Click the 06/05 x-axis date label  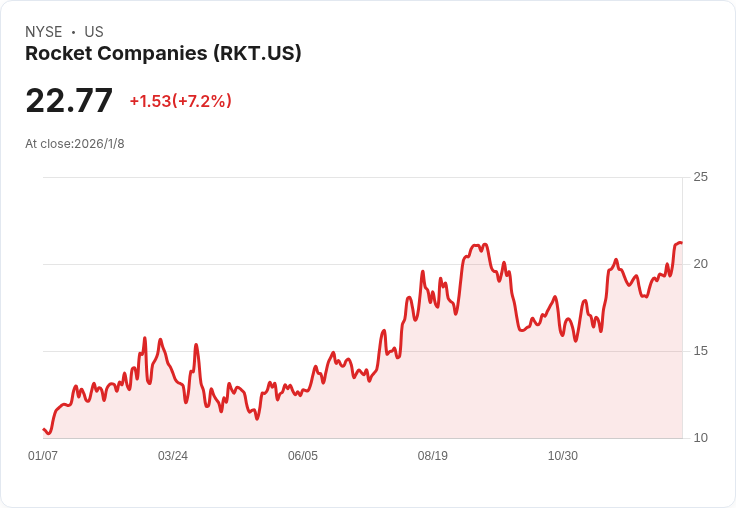click(x=303, y=455)
